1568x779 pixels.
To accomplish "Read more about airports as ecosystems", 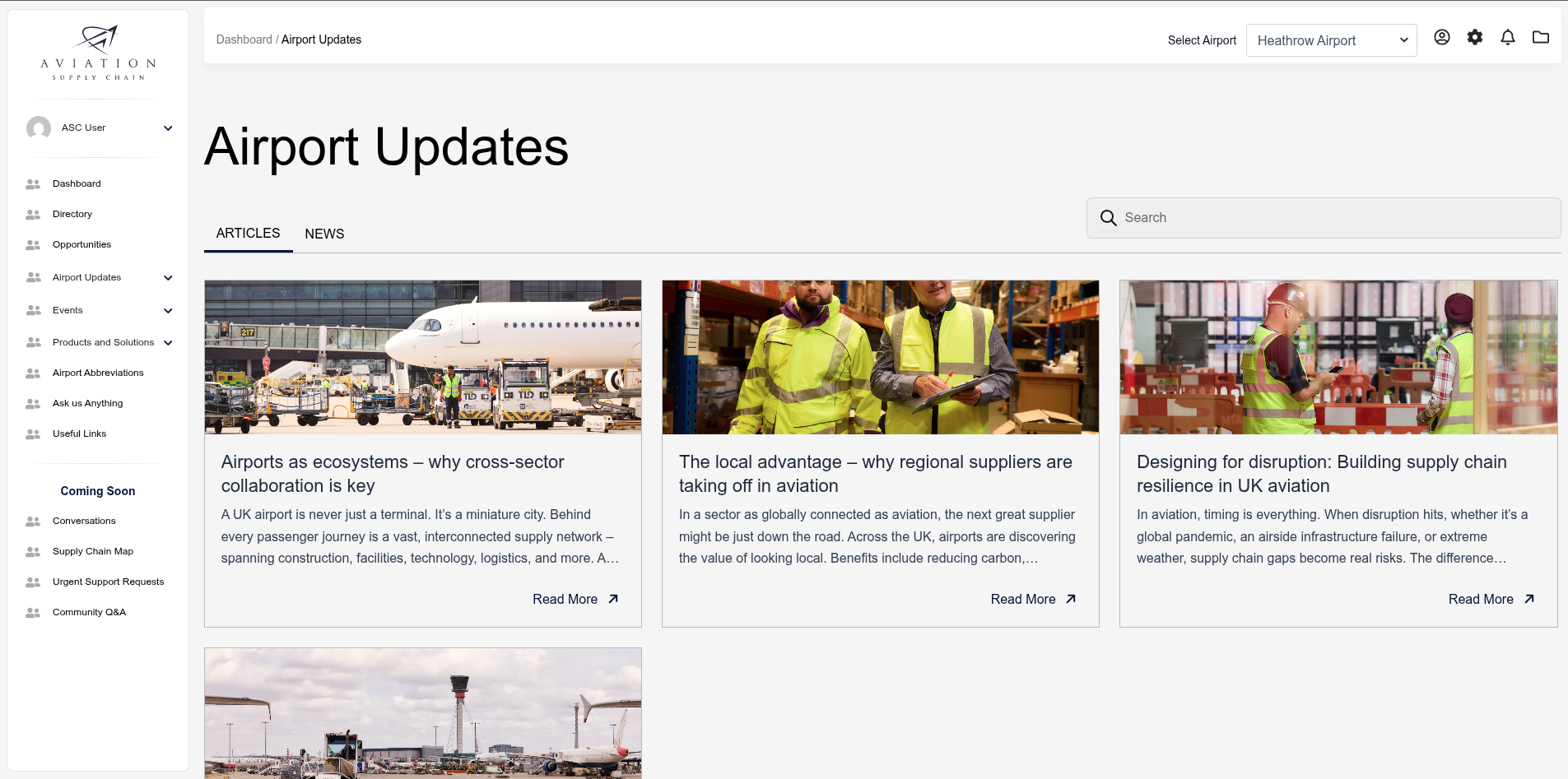I will click(575, 599).
